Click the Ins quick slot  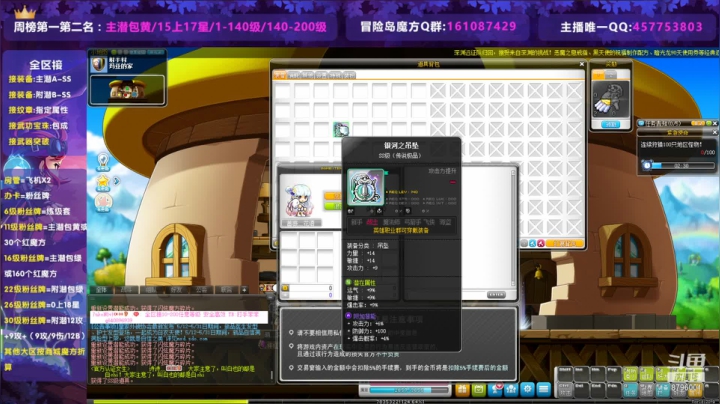point(580,373)
